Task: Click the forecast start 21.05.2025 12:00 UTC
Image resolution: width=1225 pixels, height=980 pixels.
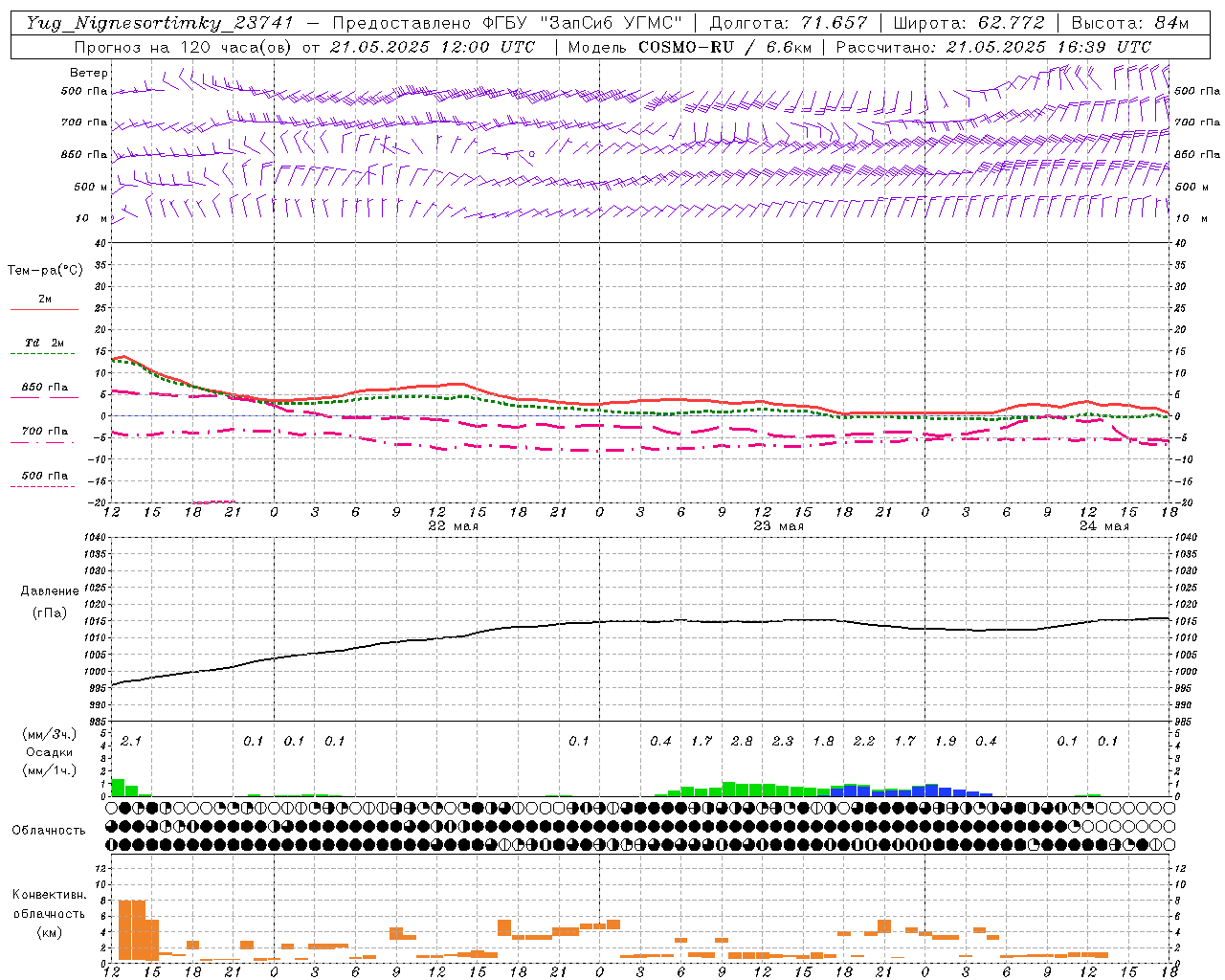Action: click(433, 47)
